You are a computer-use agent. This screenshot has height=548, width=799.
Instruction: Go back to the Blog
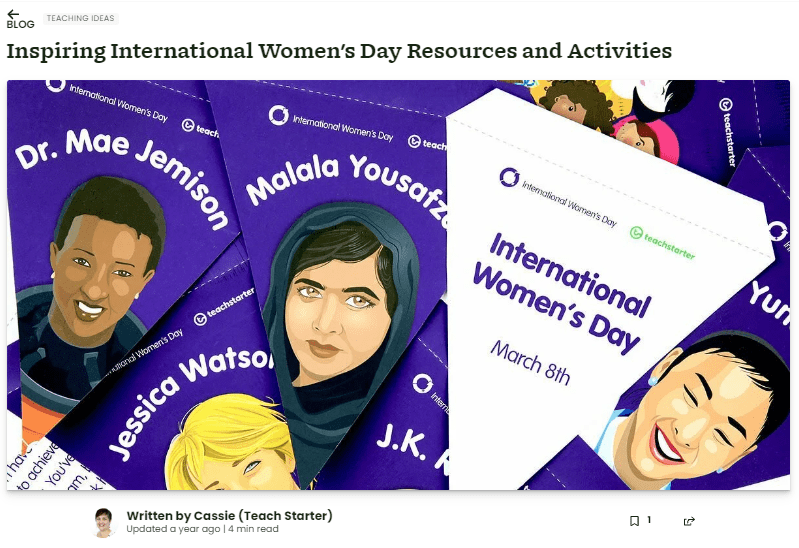point(20,19)
